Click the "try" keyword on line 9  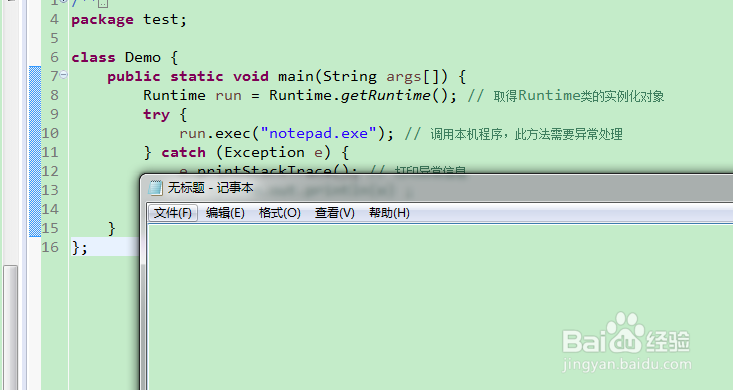[x=156, y=115]
